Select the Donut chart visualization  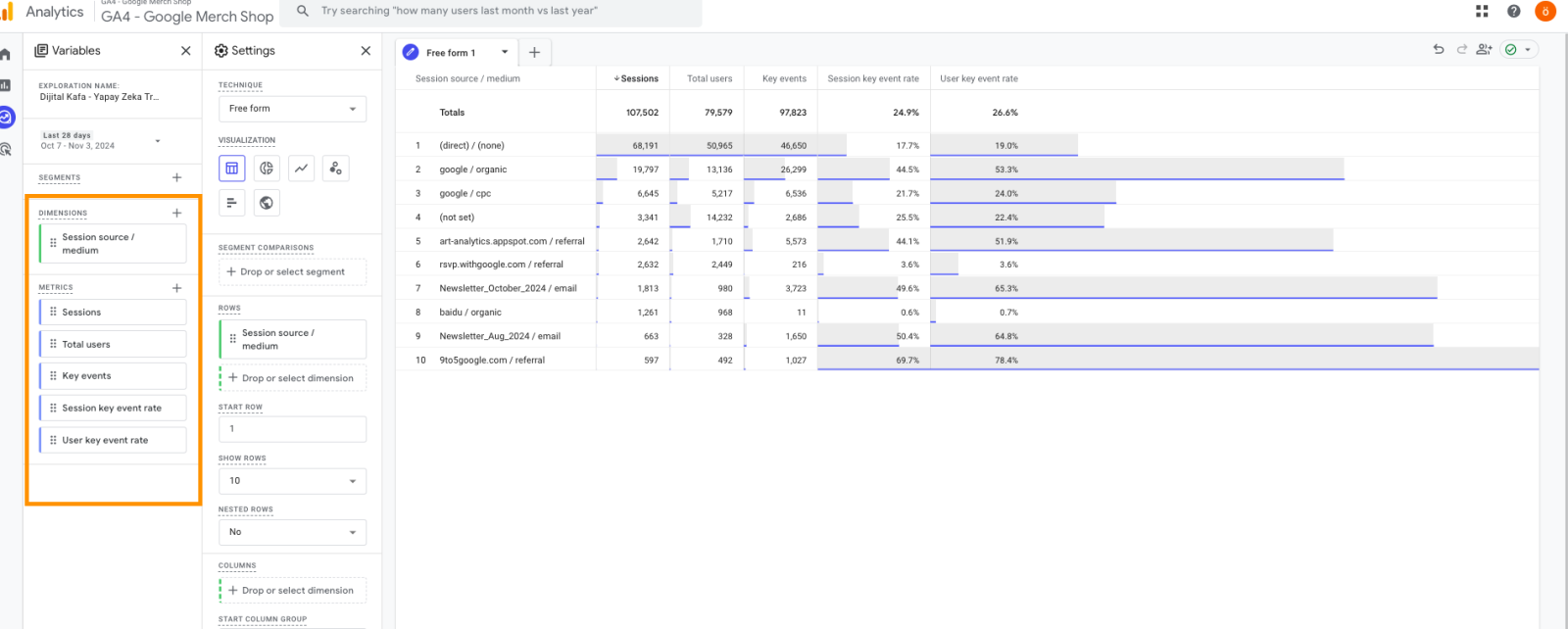click(x=267, y=169)
